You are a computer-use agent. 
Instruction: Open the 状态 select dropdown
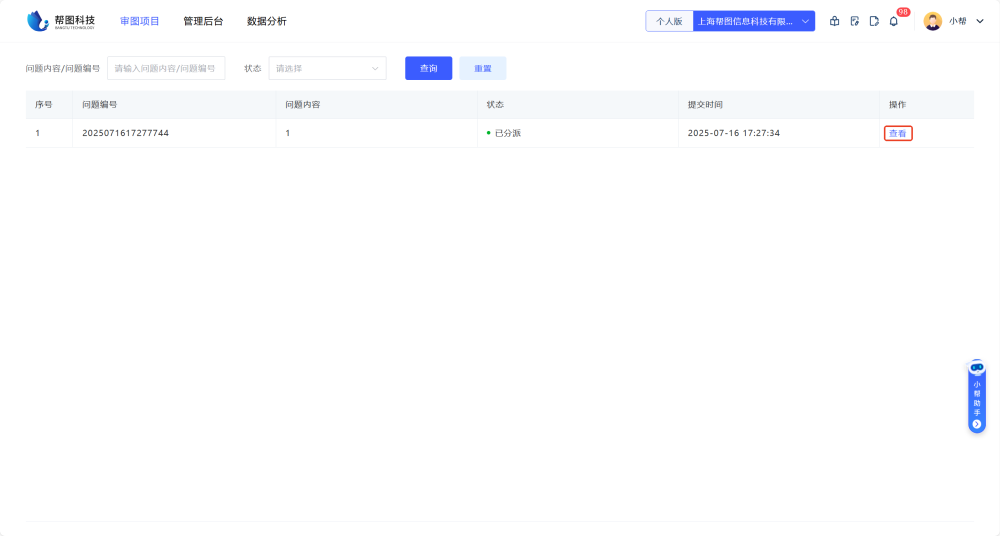click(x=327, y=68)
